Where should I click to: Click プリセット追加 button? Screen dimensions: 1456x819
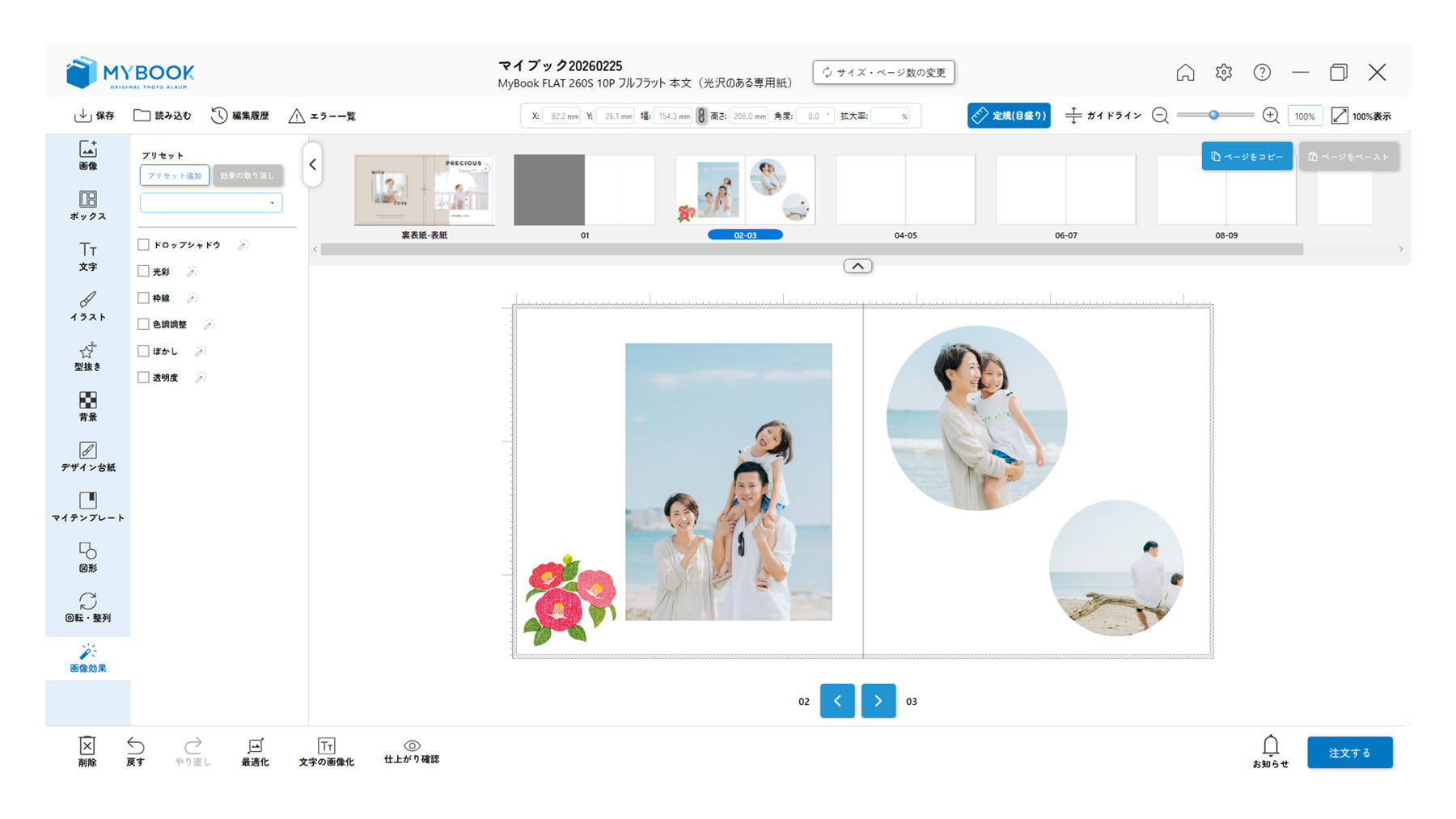click(x=175, y=175)
